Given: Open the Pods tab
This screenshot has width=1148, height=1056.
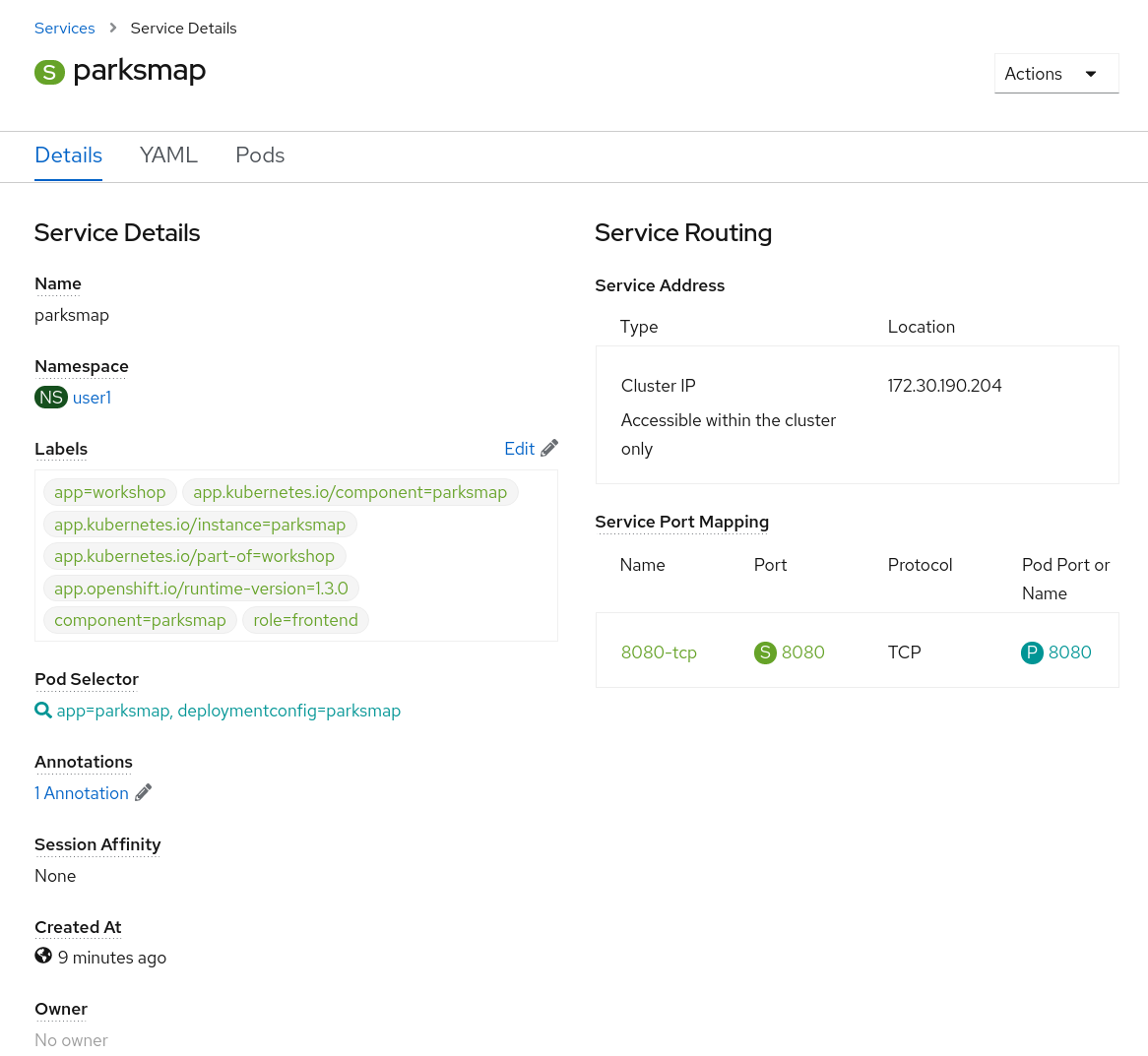Looking at the screenshot, I should [259, 155].
